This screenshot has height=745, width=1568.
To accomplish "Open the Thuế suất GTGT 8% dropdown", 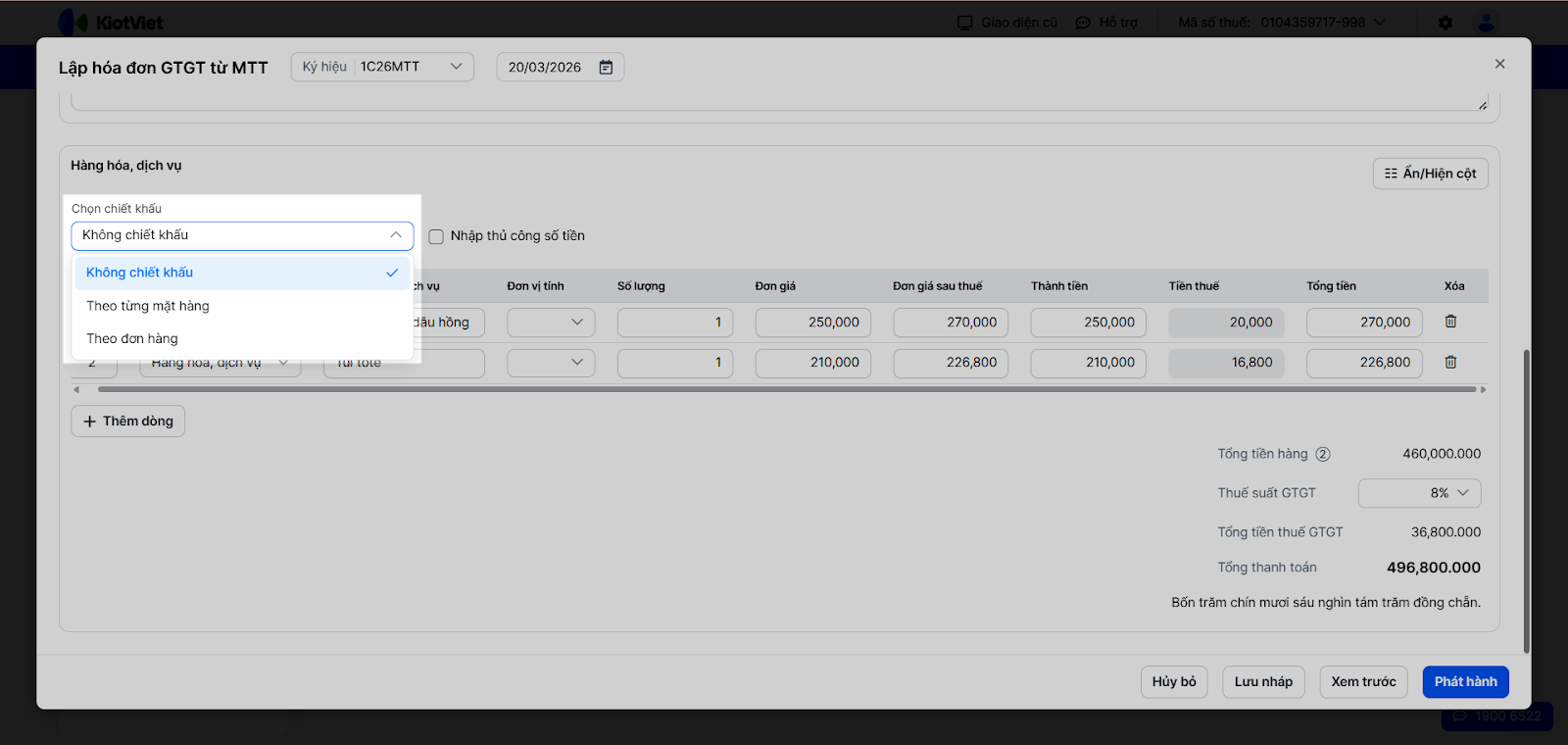I will [x=1419, y=493].
